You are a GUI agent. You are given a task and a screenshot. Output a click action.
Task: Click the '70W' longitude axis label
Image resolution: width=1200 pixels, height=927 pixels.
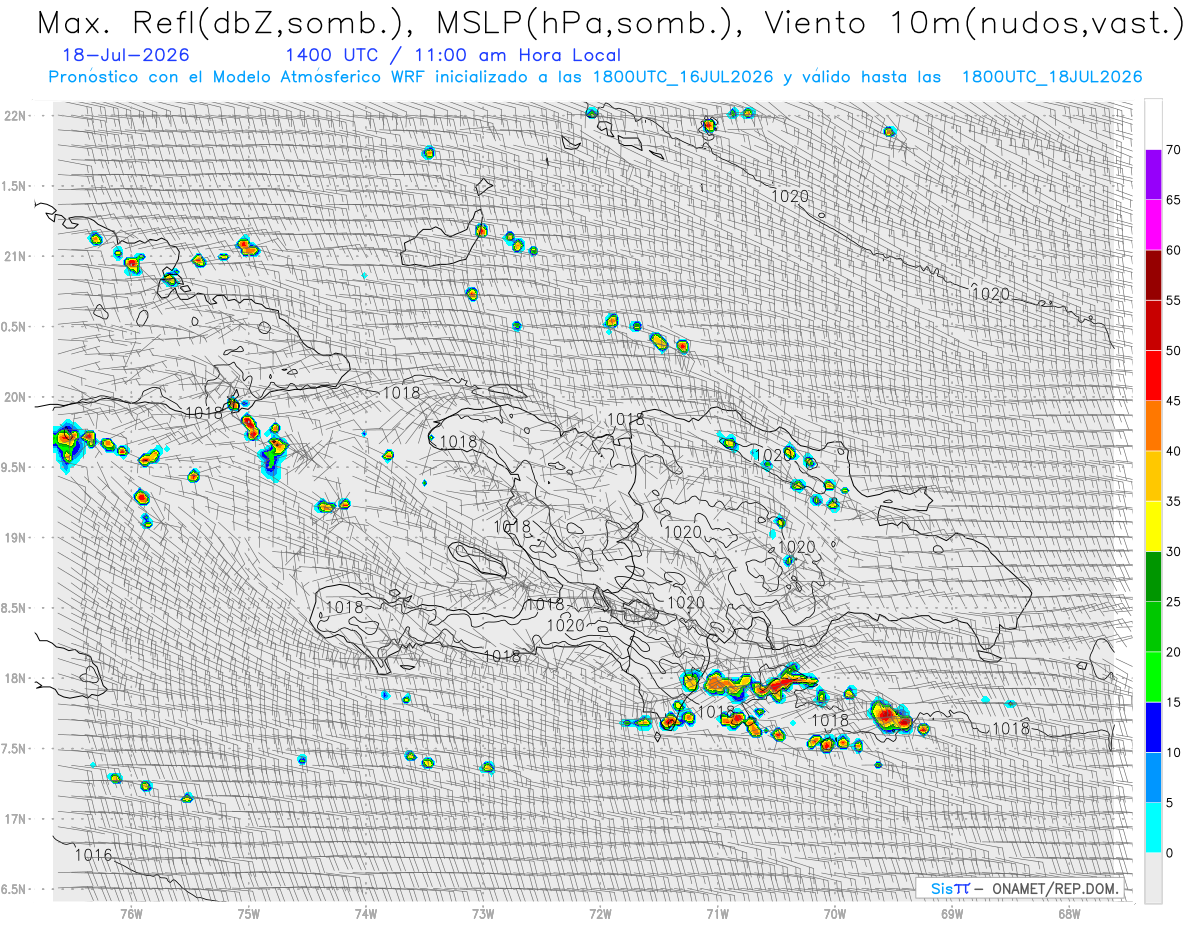(835, 914)
